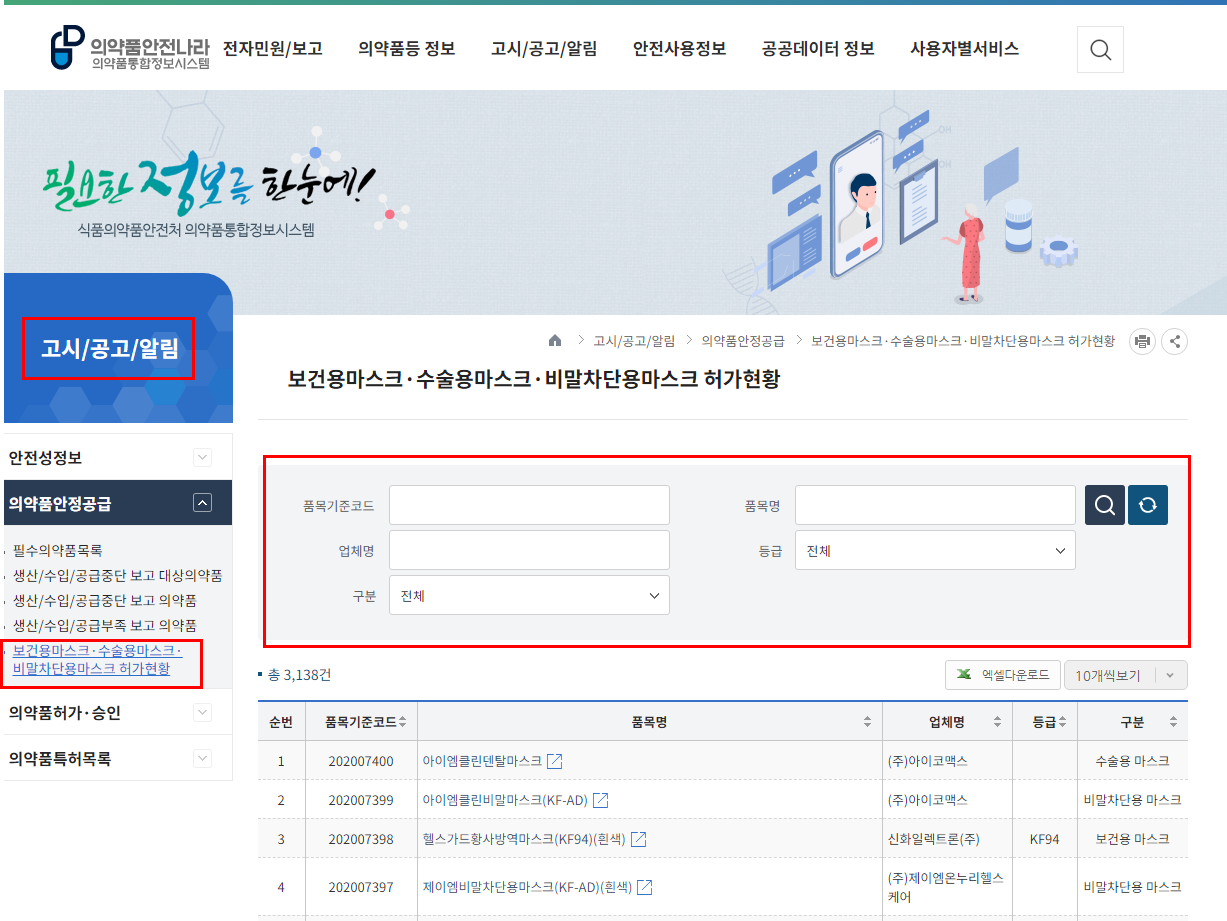Collapse the 의약품안정공급 sidebar section
The image size is (1227, 921).
pyautogui.click(x=203, y=503)
